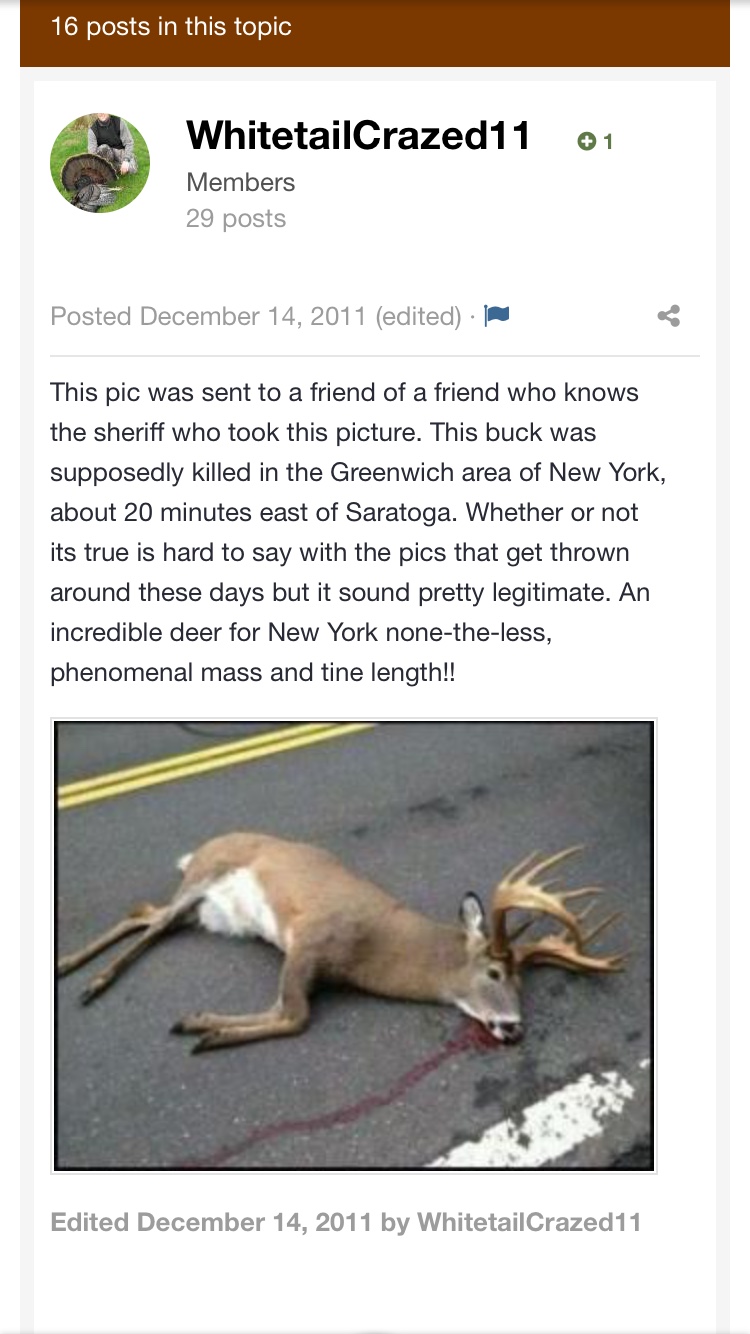Open WhitetailCrazed11's circular avatar picture
Screen dimensions: 750x1334
tap(100, 163)
